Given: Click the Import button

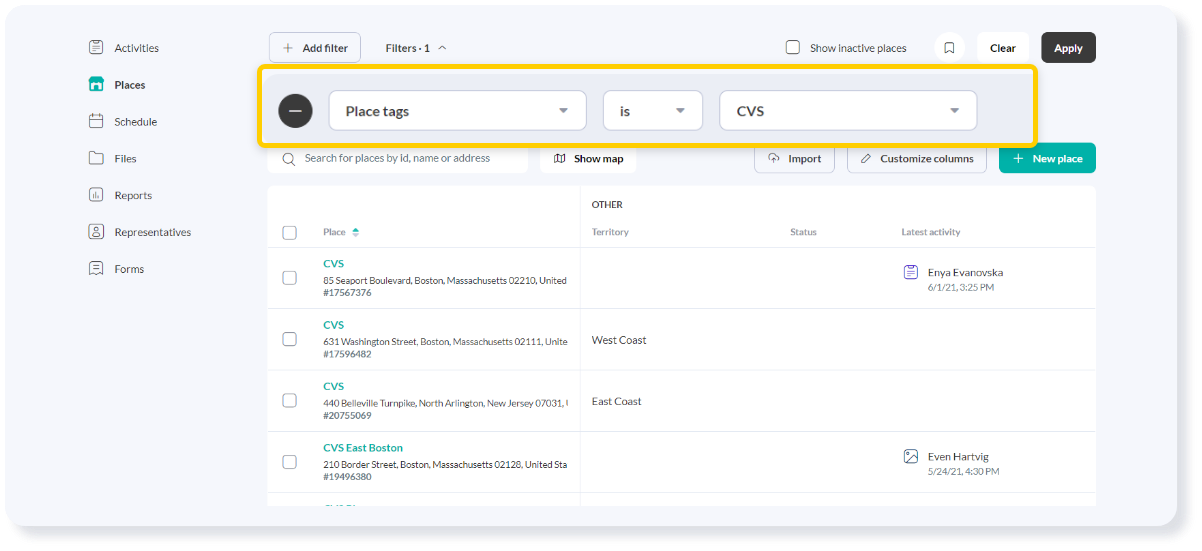Looking at the screenshot, I should [794, 158].
